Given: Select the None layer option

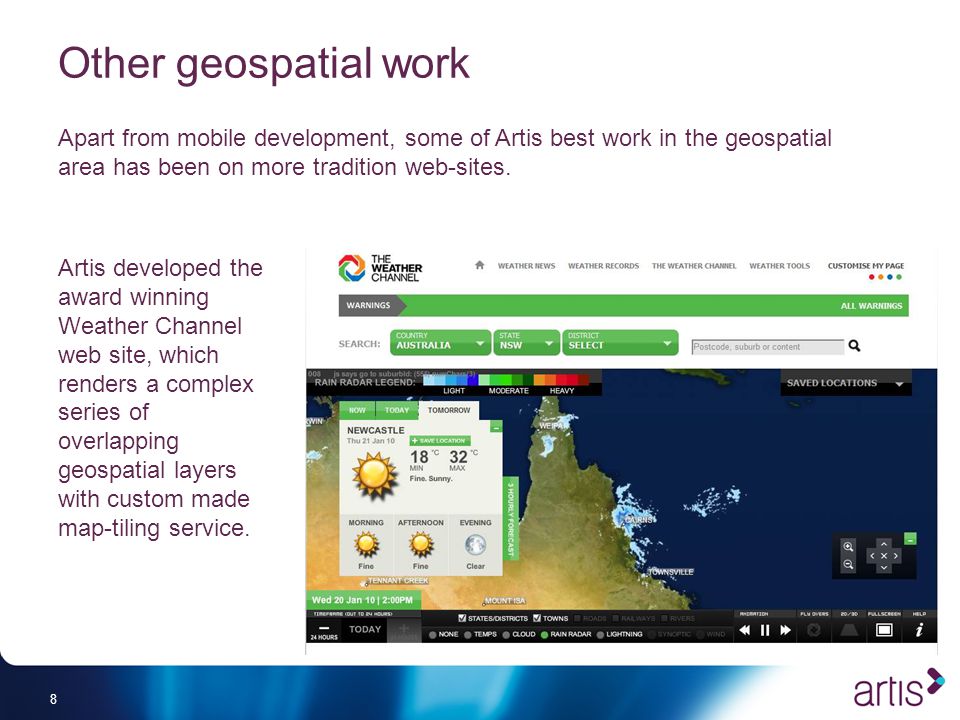Looking at the screenshot, I should pos(433,635).
